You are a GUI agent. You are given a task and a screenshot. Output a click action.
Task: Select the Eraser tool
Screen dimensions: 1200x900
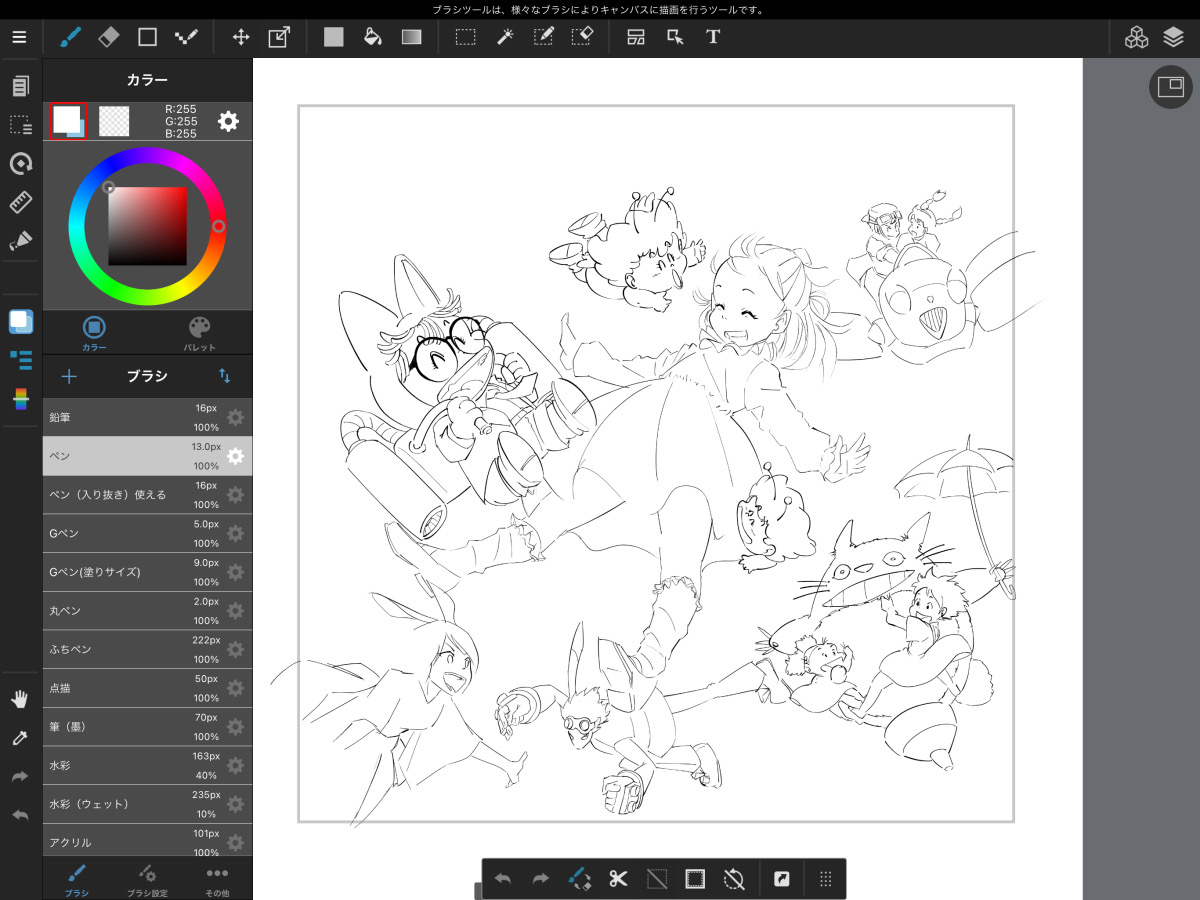(109, 37)
